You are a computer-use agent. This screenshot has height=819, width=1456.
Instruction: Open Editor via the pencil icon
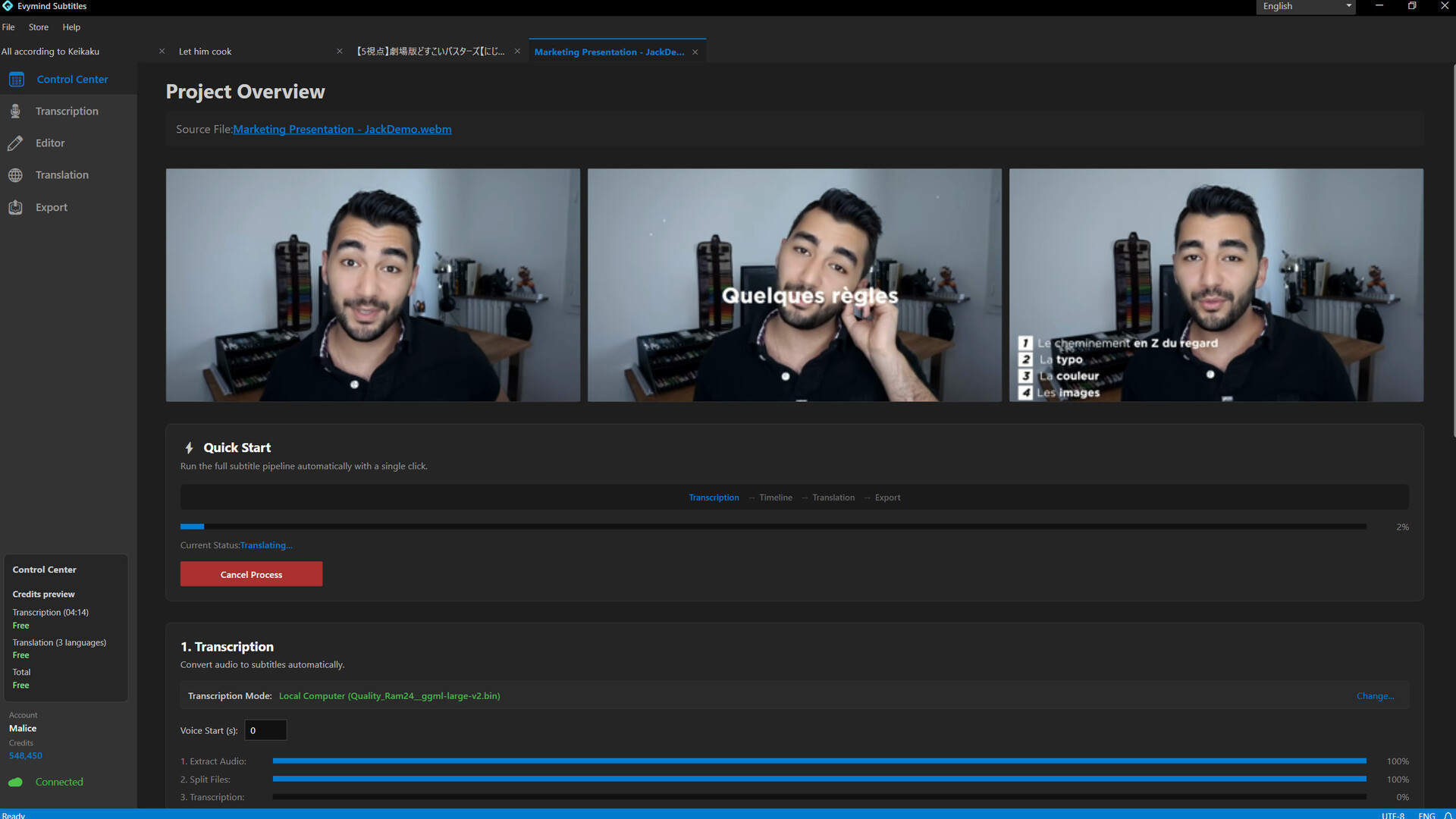tap(15, 143)
